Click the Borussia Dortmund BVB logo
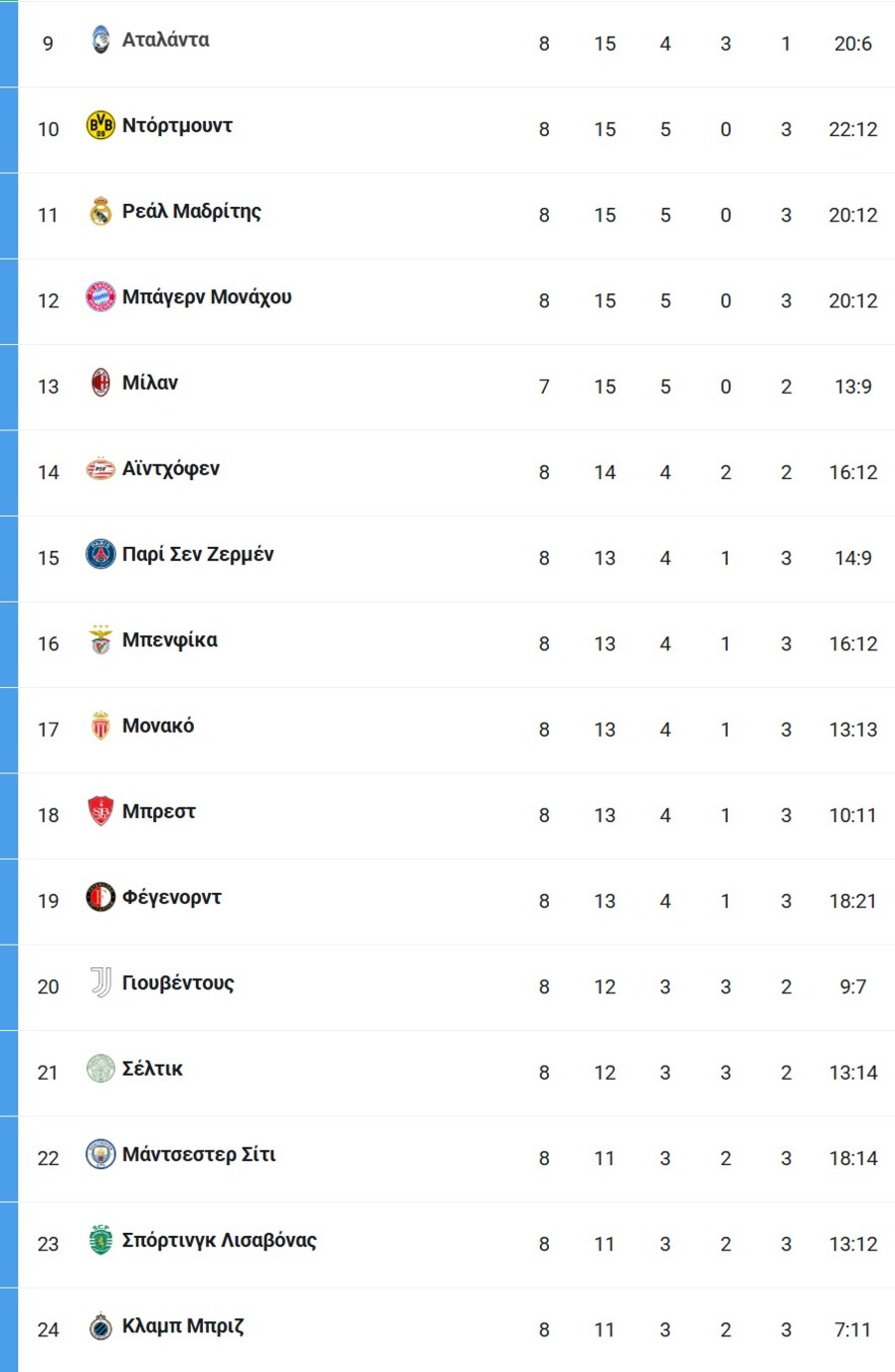Viewport: 895px width, 1372px height. pyautogui.click(x=100, y=125)
